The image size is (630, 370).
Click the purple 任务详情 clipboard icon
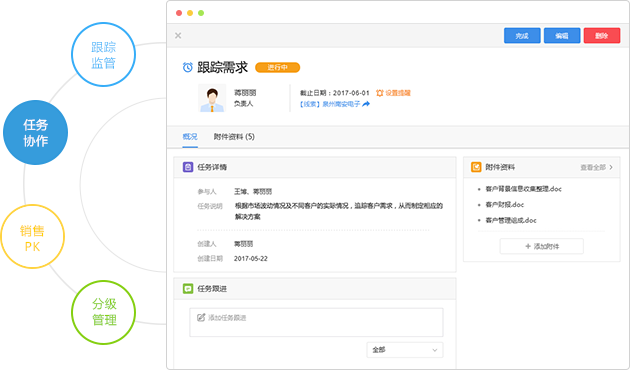(x=188, y=167)
